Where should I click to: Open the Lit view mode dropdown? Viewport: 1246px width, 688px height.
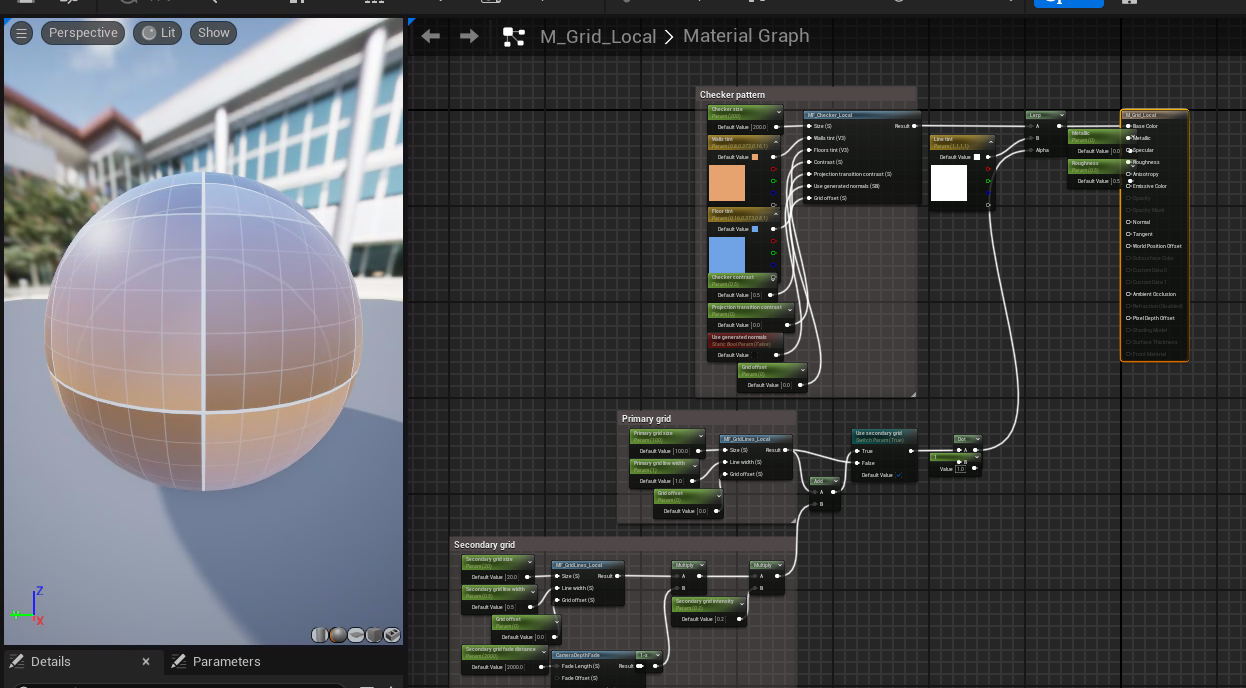tap(158, 33)
